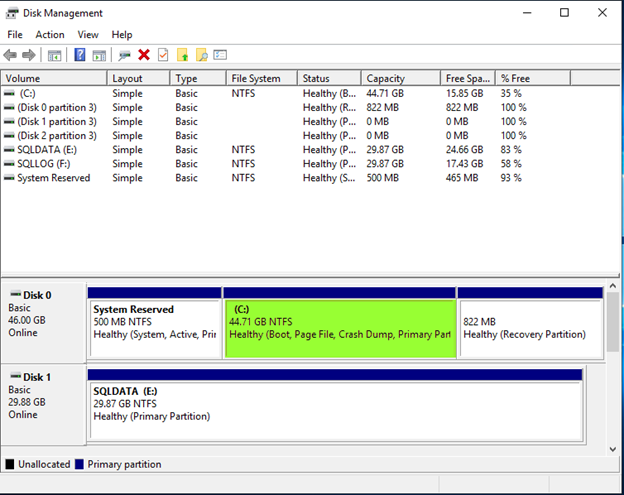This screenshot has width=624, height=495.
Task: Click the folder with green arrow icon
Action: [182, 55]
